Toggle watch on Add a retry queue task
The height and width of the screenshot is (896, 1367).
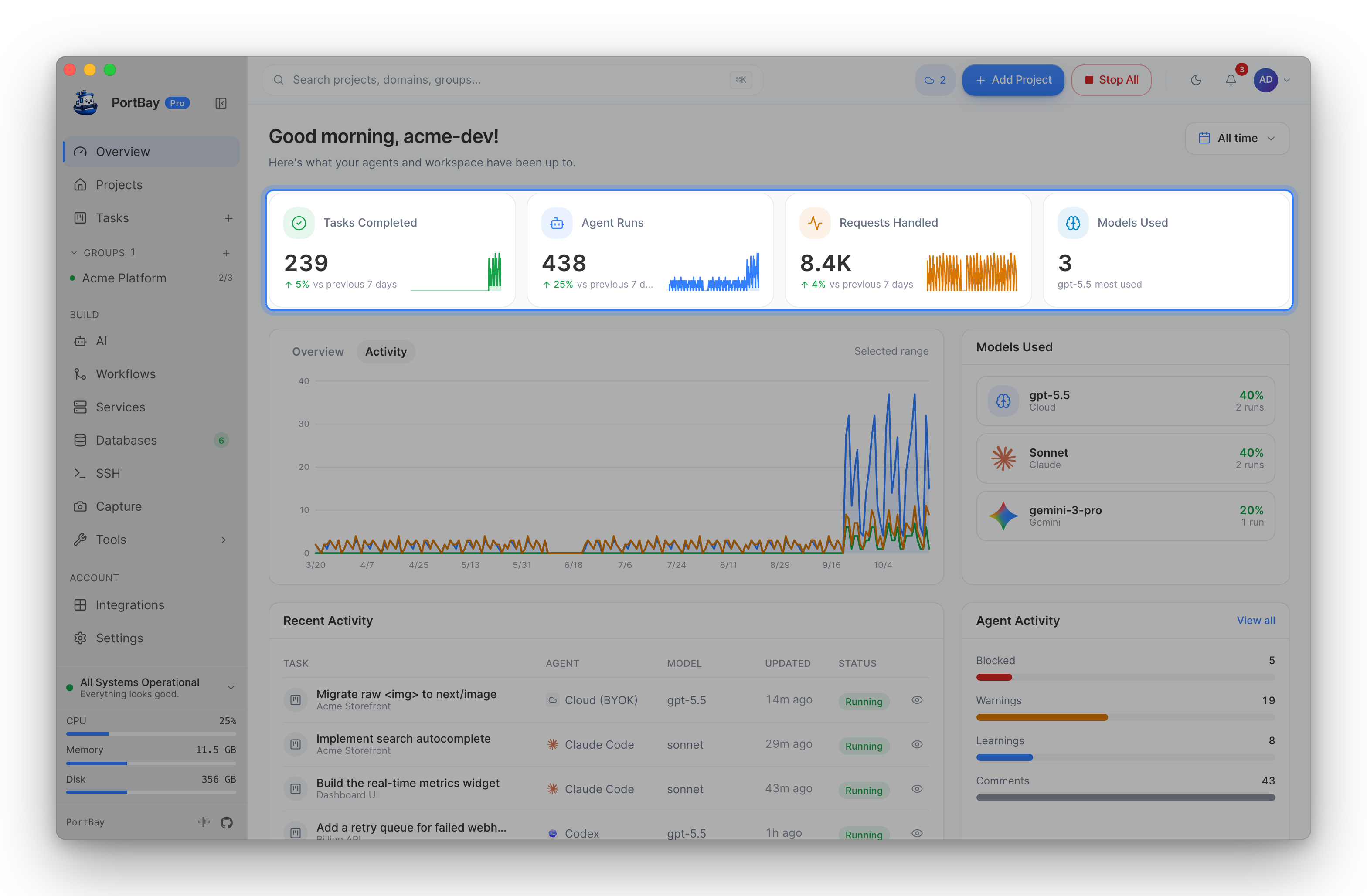(x=917, y=833)
